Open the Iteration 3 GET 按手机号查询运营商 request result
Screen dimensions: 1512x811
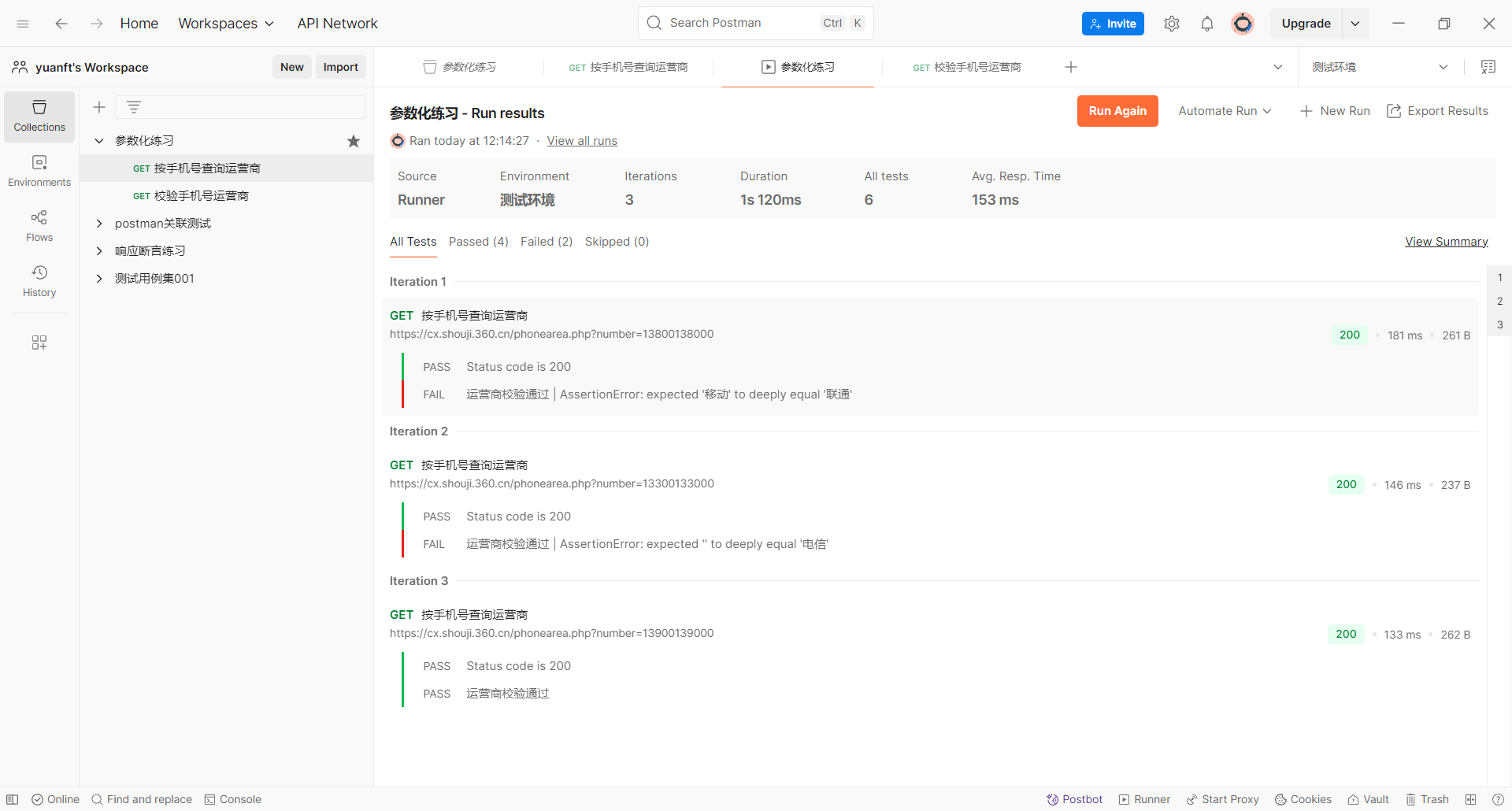474,614
